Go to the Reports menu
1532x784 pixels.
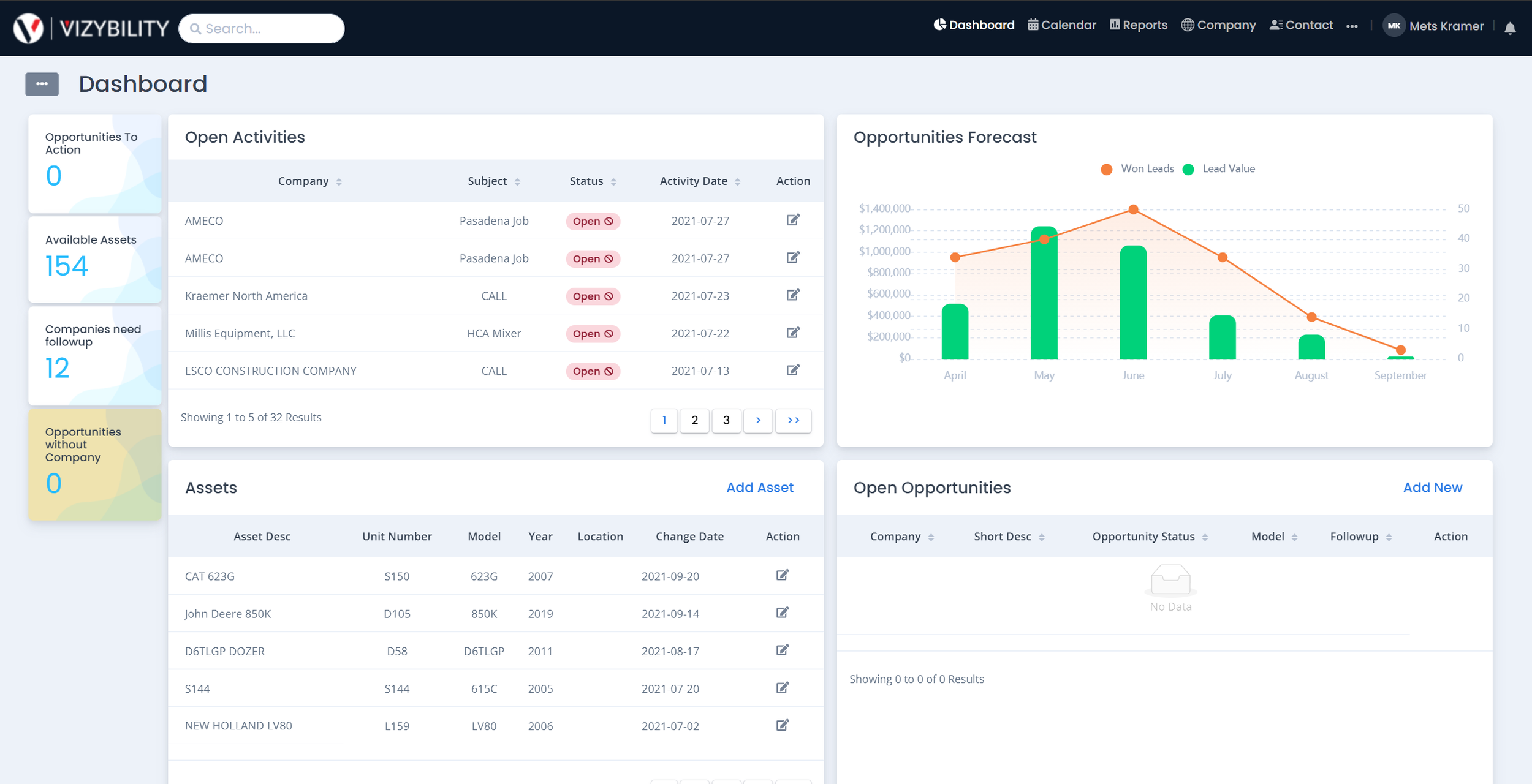tap(1138, 25)
